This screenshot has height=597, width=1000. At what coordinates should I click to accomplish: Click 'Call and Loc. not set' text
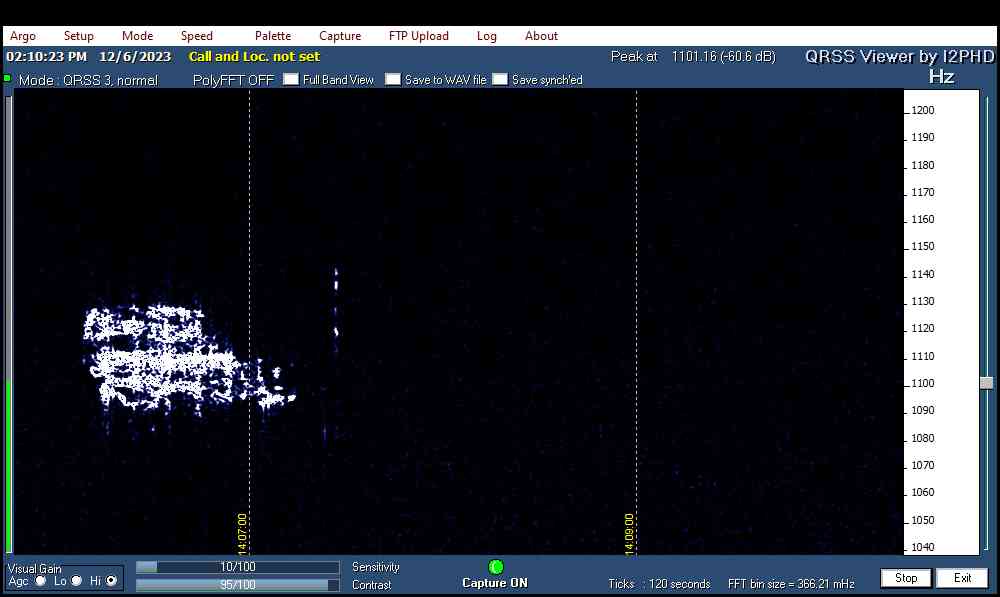pos(254,56)
